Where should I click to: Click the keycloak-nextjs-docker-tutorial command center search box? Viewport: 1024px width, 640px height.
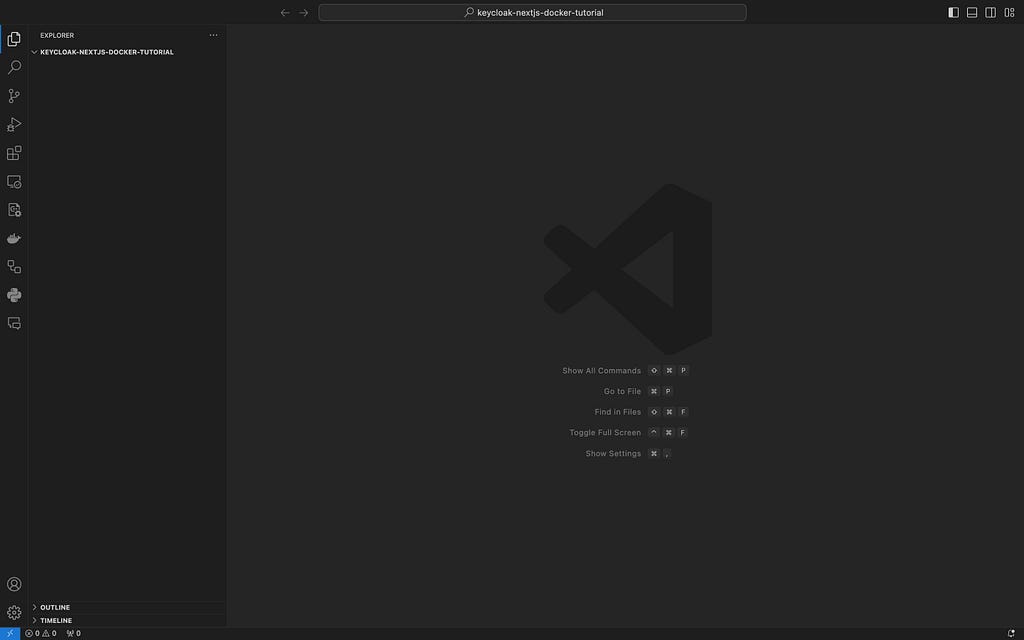coord(532,12)
